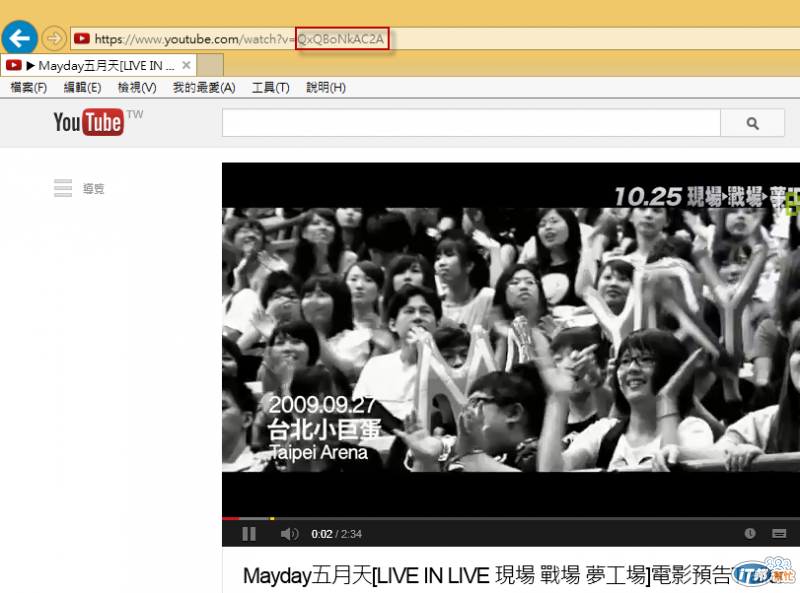The image size is (800, 593).
Task: Click the magnifier search button
Action: tap(752, 122)
